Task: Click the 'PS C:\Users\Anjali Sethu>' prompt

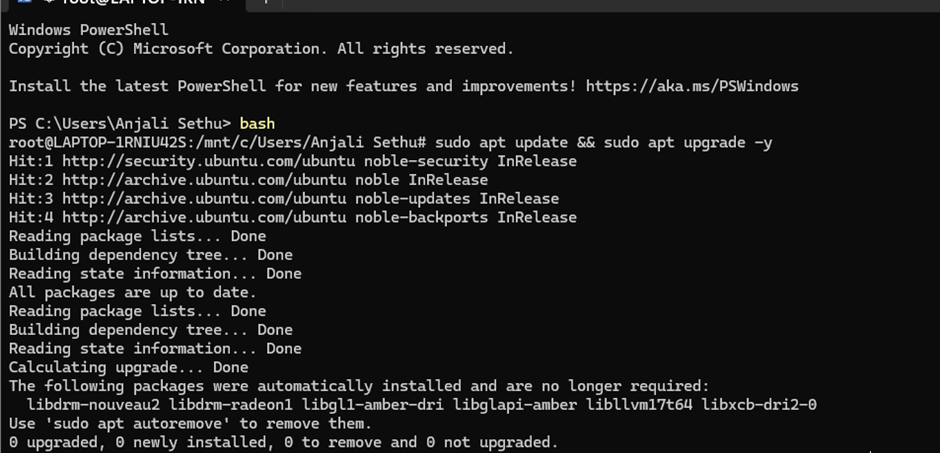Action: click(x=120, y=124)
